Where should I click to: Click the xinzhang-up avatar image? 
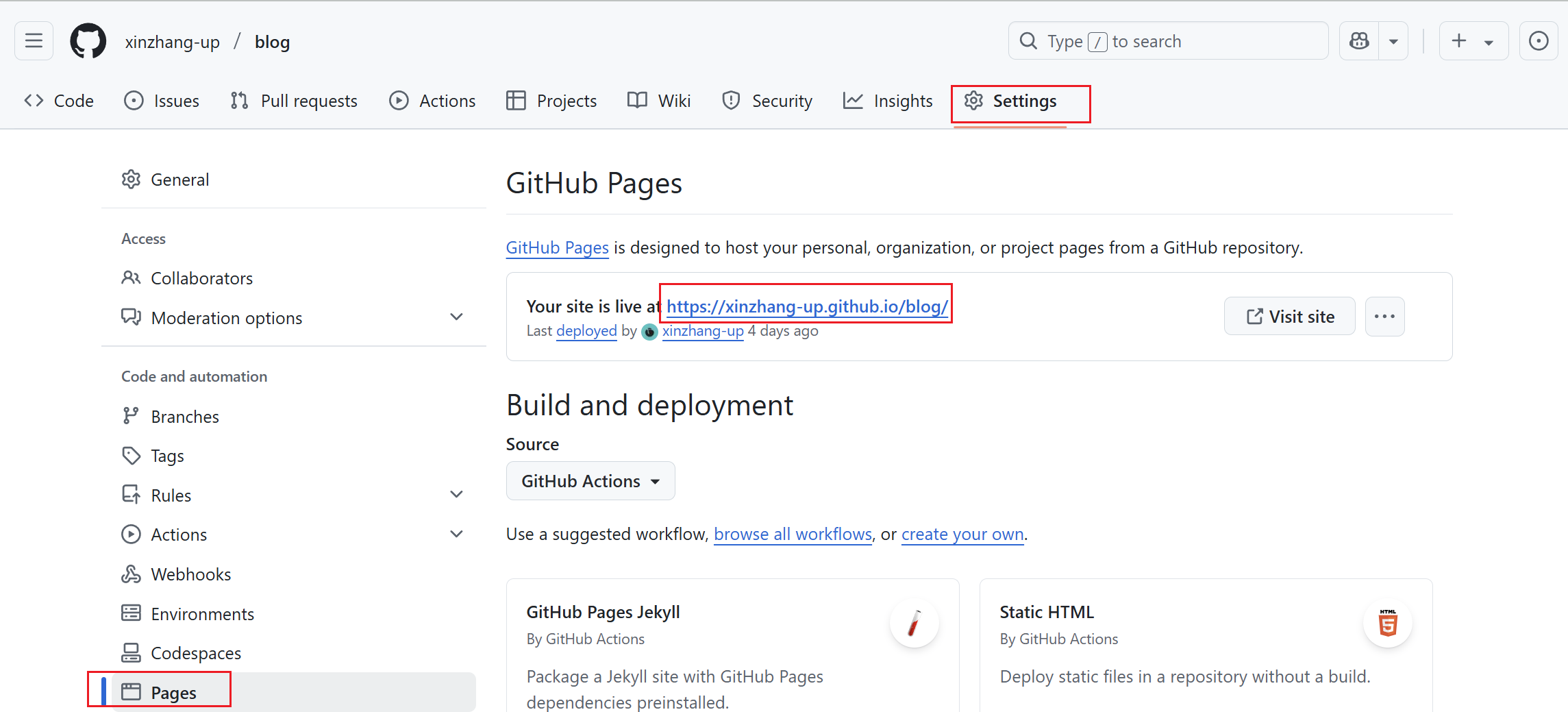(x=649, y=332)
